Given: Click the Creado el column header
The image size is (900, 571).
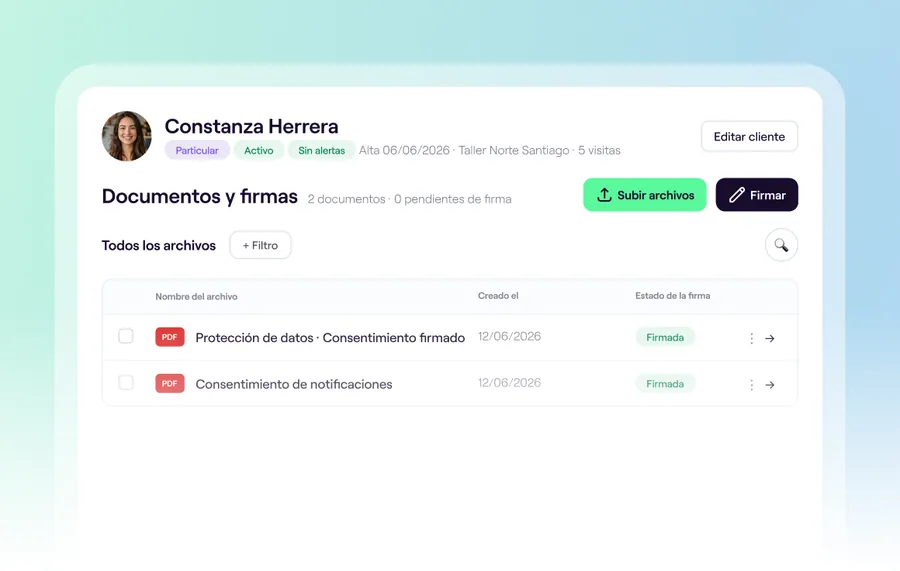Looking at the screenshot, I should [498, 296].
